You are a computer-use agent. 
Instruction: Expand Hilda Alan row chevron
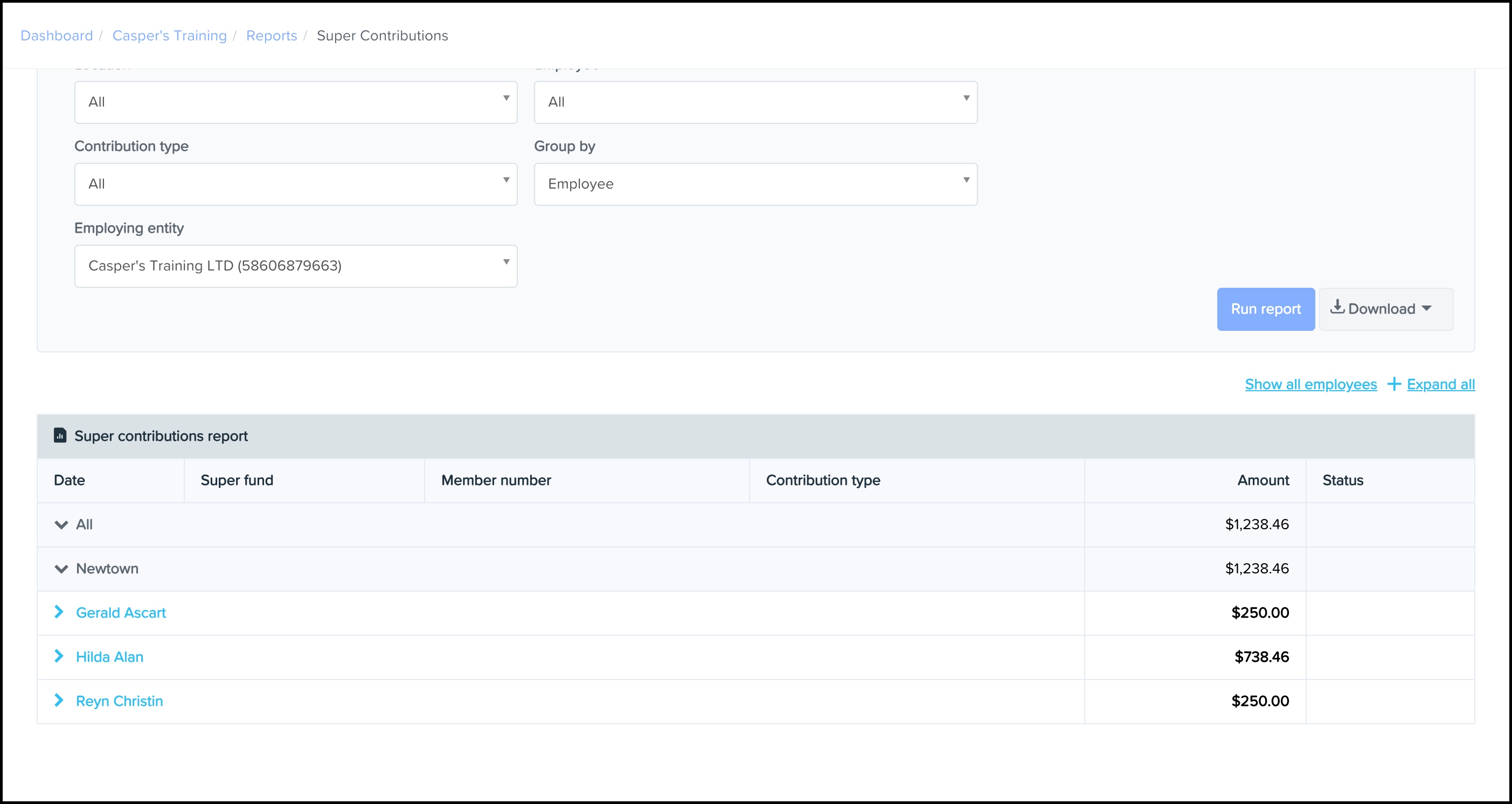pyautogui.click(x=59, y=656)
